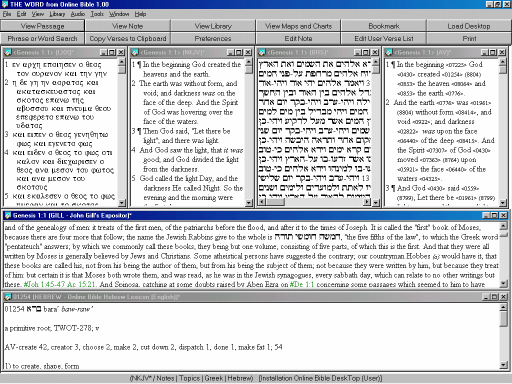Click 'a primitive root' line in lexicon
The width and height of the screenshot is (512, 384).
52,328
